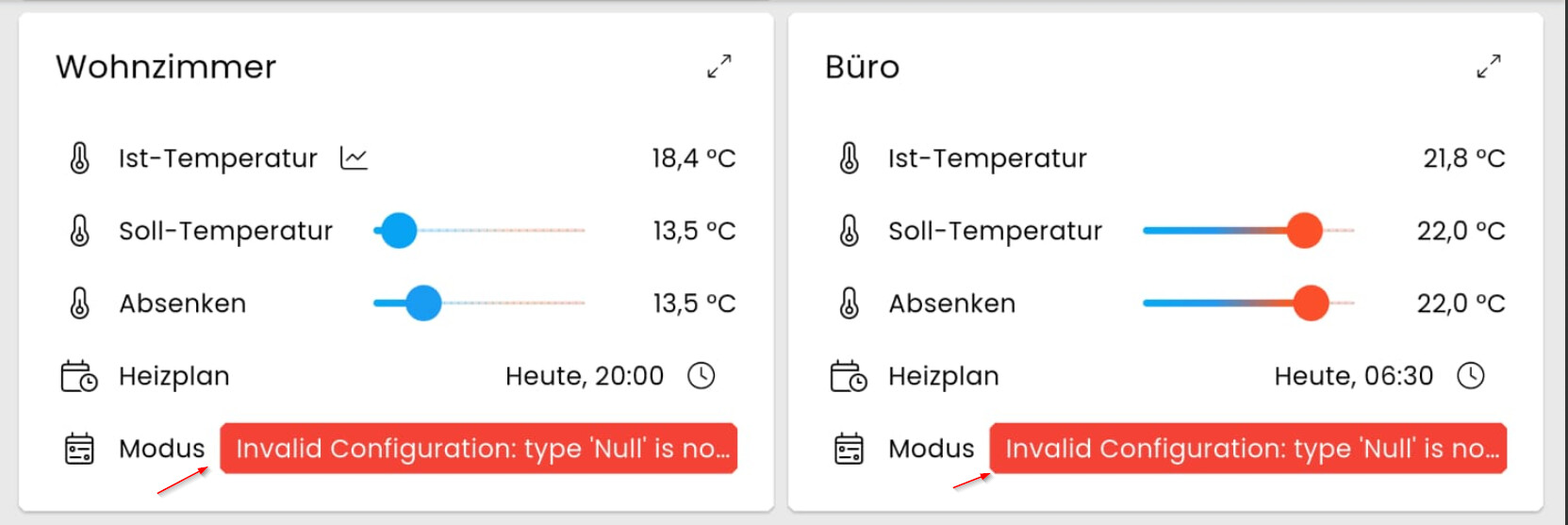Image resolution: width=1568 pixels, height=525 pixels.
Task: Click the Wohnzimmer Absenken thermometer icon
Action: tap(80, 304)
